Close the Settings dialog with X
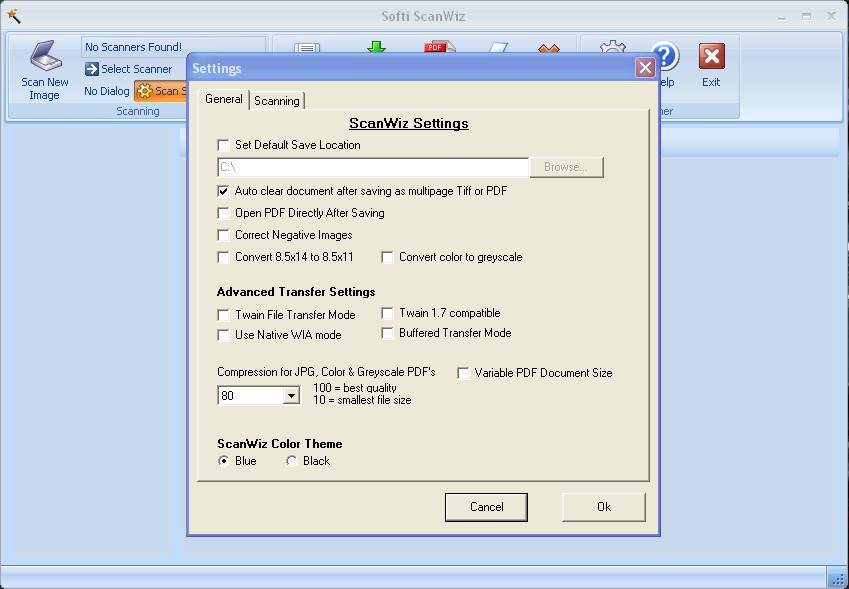The width and height of the screenshot is (849, 589). point(645,68)
